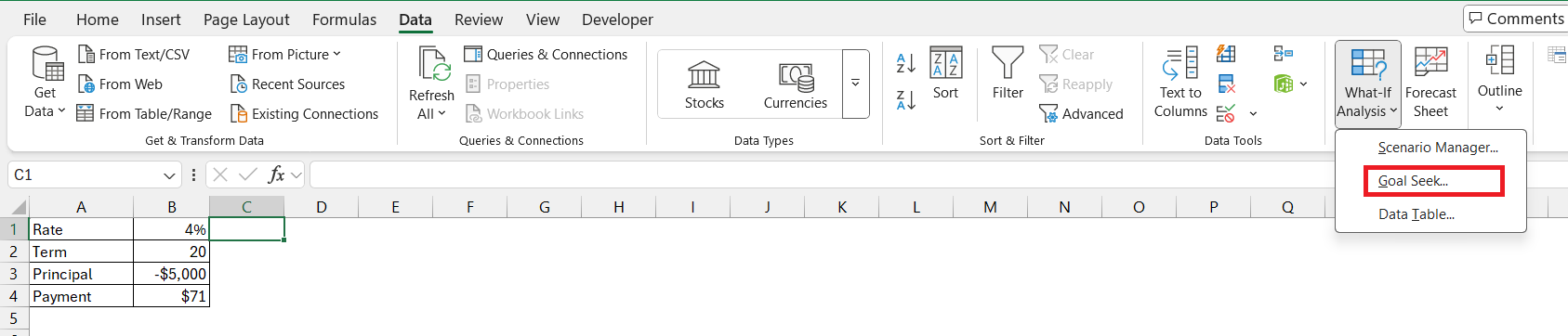Image resolution: width=1568 pixels, height=336 pixels.
Task: Click Remove Duplicates icon
Action: coord(1226,84)
